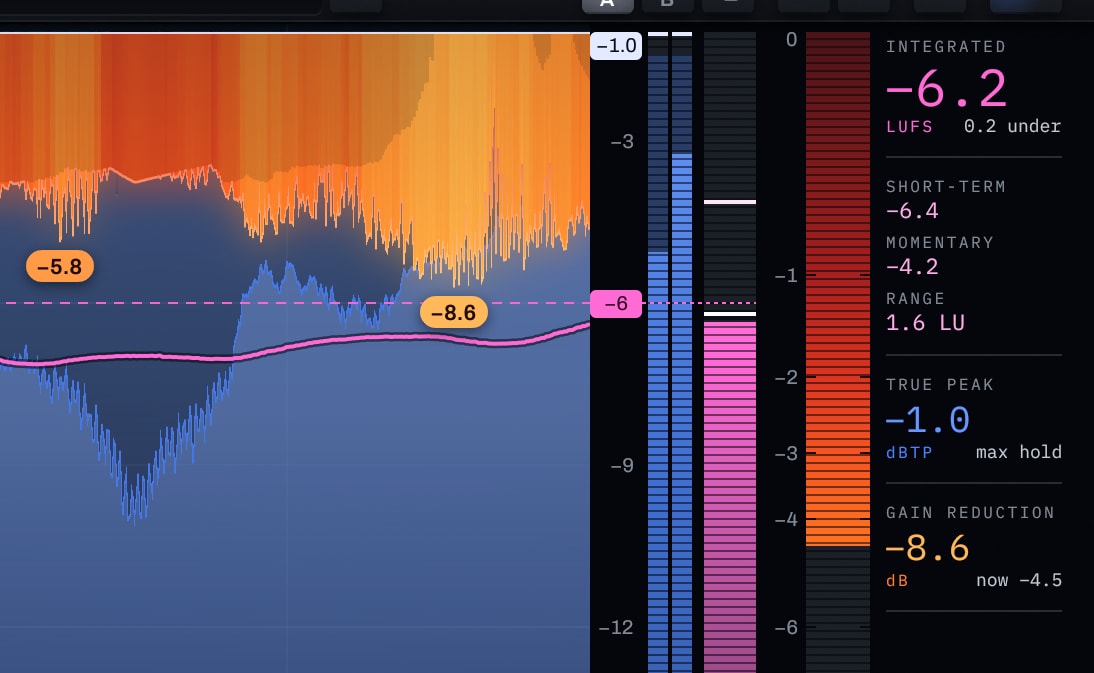
Task: Select the A comparison slot button
Action: tap(608, 4)
